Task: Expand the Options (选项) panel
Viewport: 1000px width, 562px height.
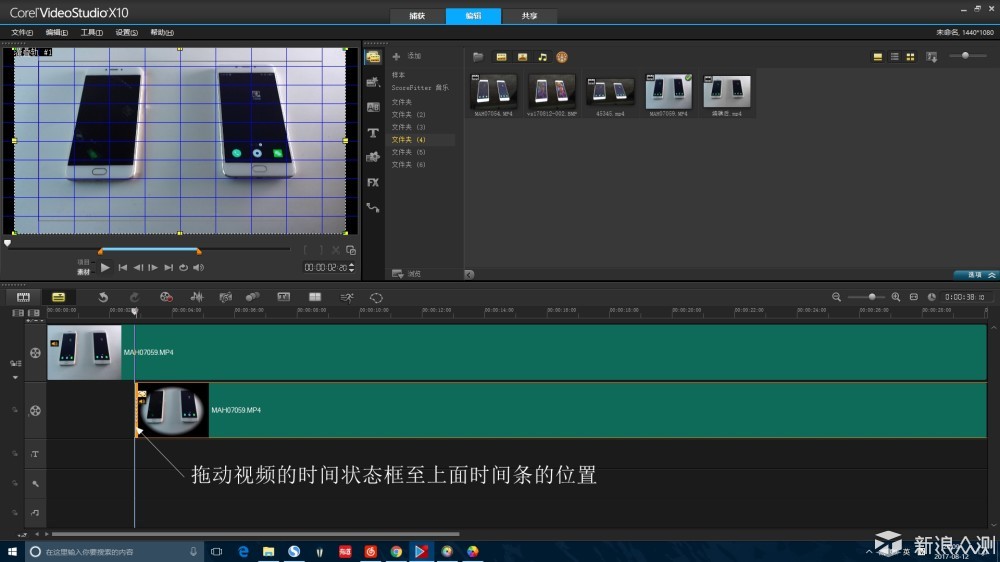Action: click(x=976, y=274)
